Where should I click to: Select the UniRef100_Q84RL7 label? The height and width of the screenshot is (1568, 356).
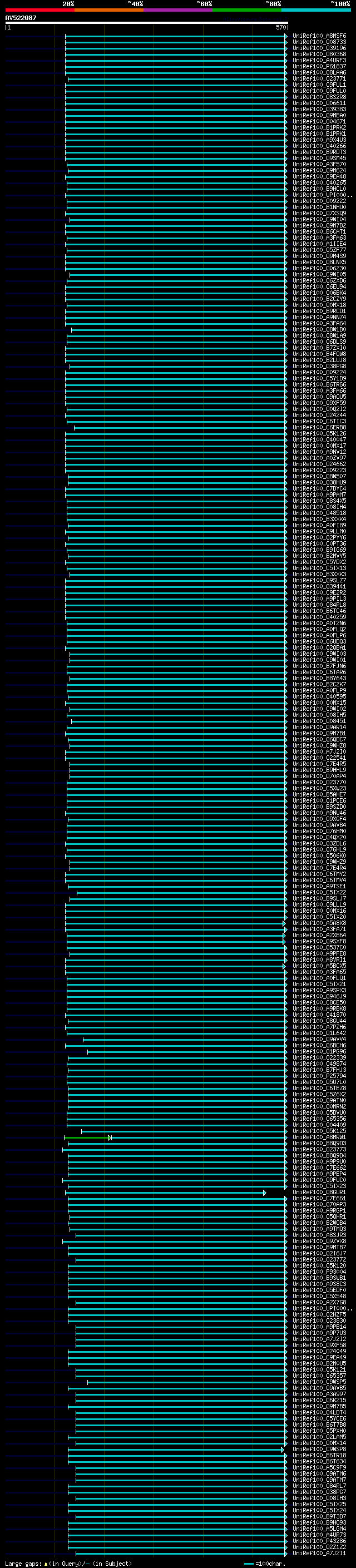(x=319, y=1486)
